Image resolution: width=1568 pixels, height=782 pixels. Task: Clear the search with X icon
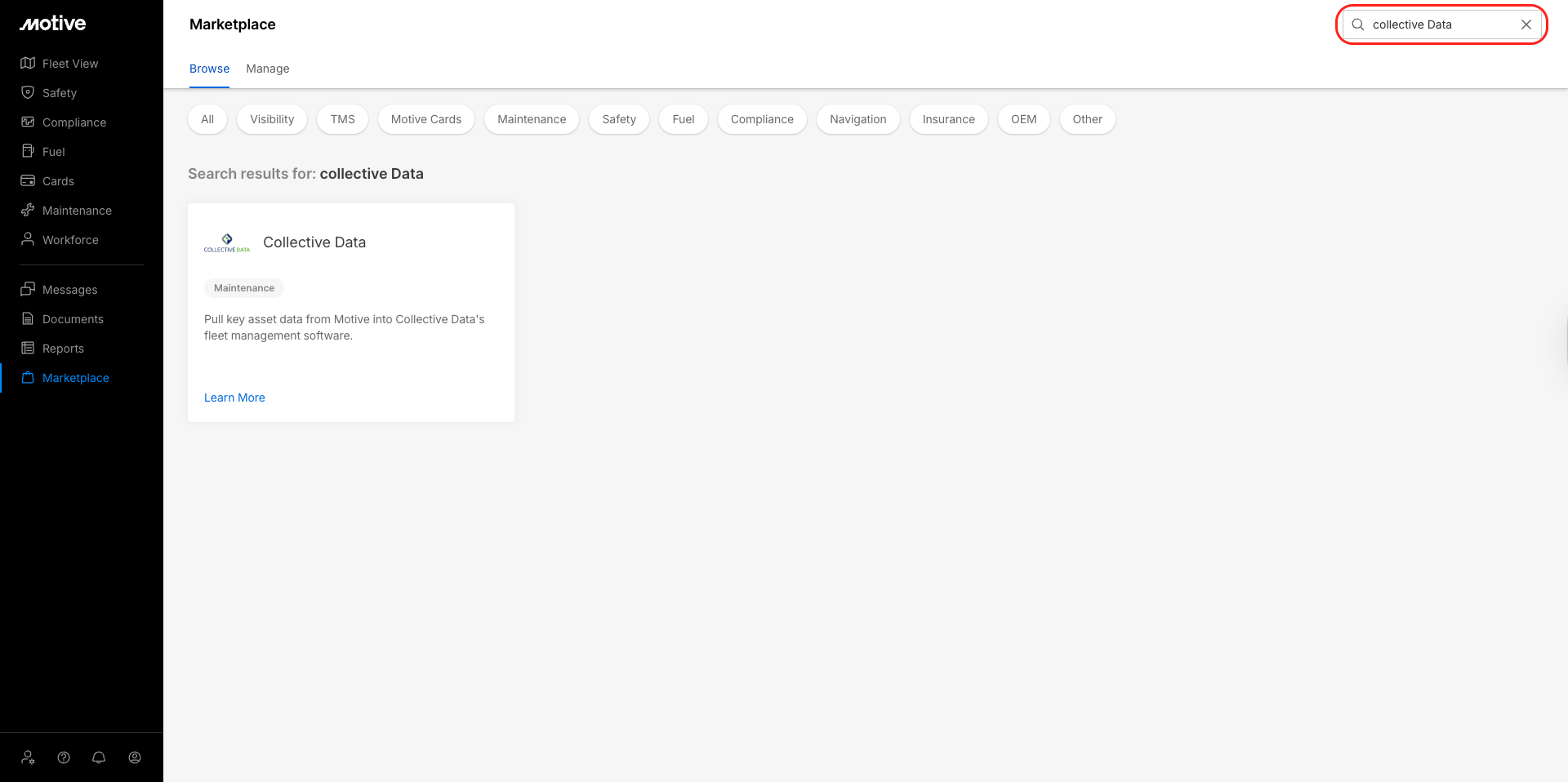(1526, 24)
